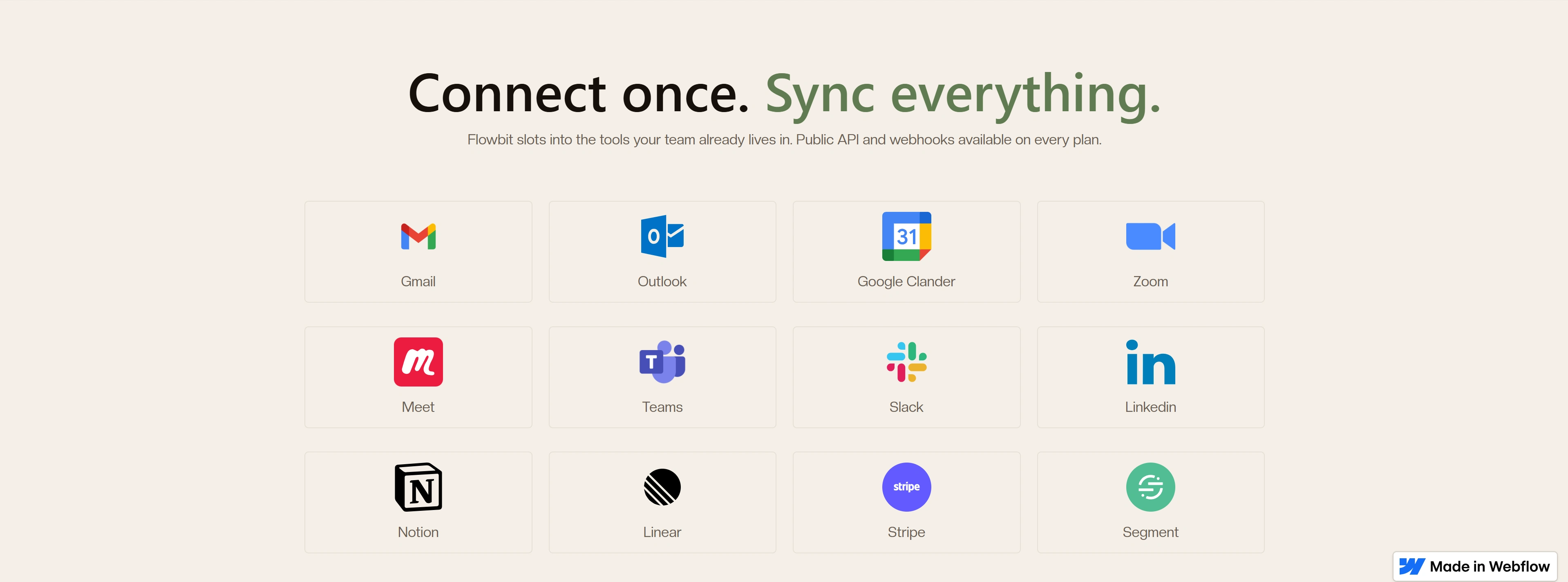Click the black Linear logo icon
Viewport: 1568px width, 582px height.
click(x=662, y=487)
